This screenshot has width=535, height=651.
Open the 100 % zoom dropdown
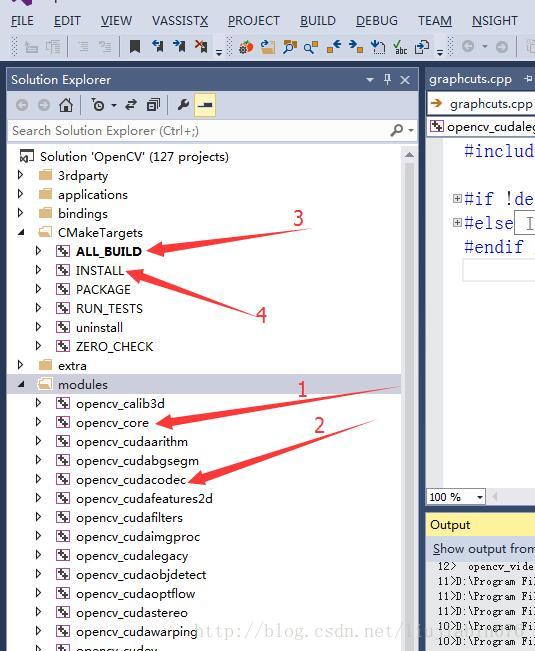[x=480, y=497]
